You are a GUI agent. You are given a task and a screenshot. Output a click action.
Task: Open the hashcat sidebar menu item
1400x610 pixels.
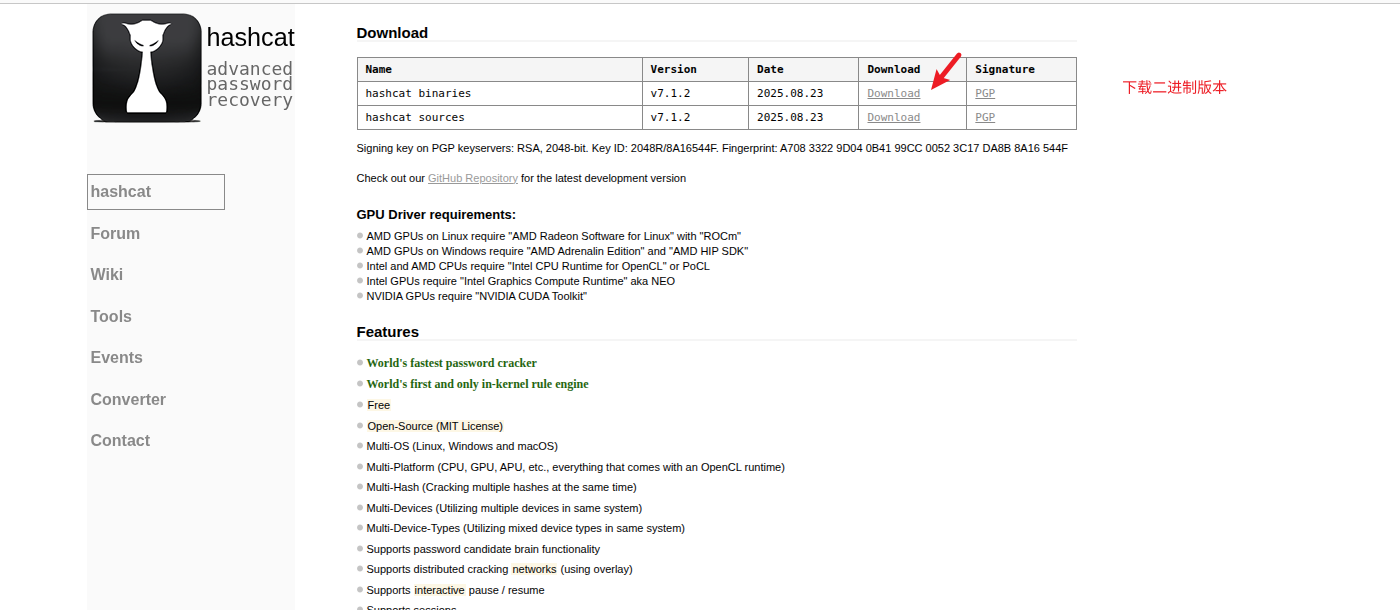(156, 192)
